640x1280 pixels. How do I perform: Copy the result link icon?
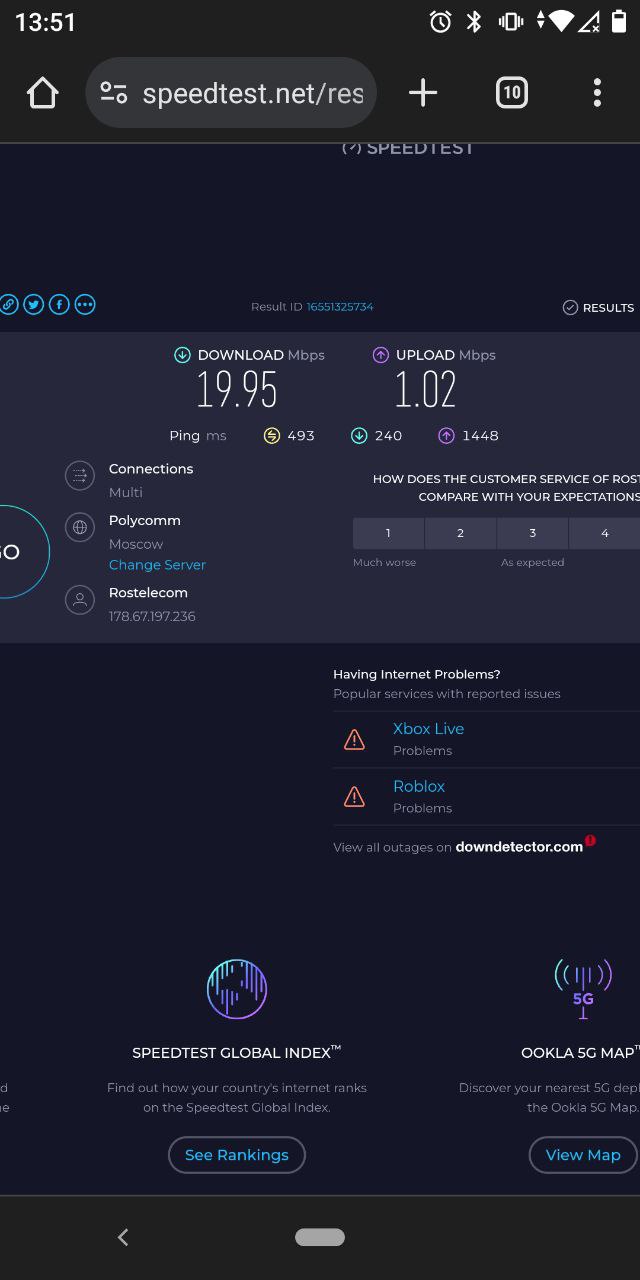point(8,305)
